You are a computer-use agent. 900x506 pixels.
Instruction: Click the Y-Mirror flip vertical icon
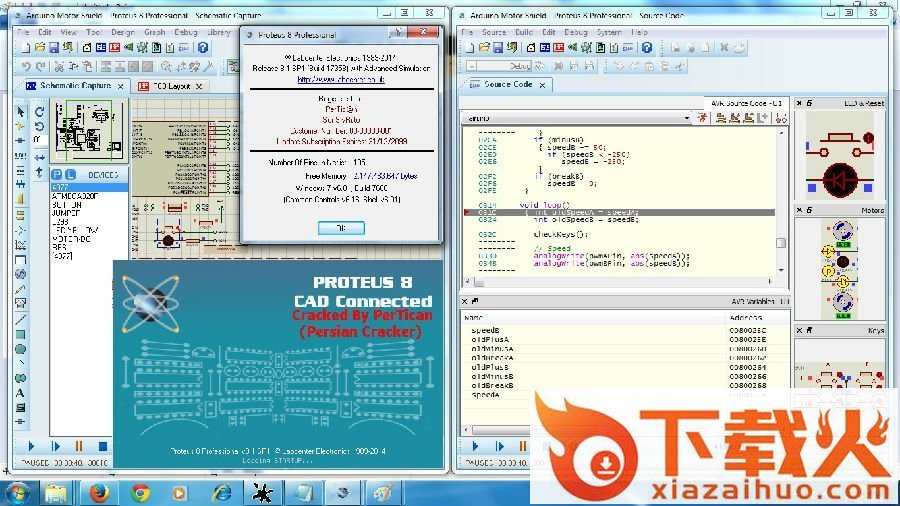(x=39, y=172)
